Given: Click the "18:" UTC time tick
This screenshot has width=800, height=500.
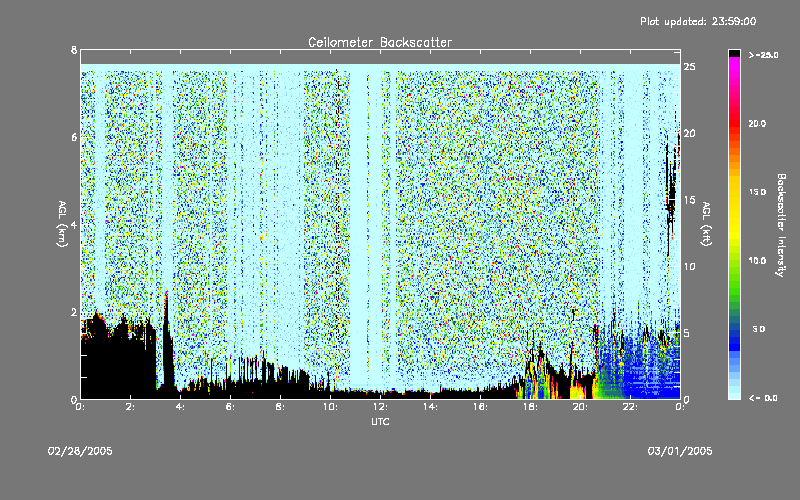Looking at the screenshot, I should click(x=531, y=407).
